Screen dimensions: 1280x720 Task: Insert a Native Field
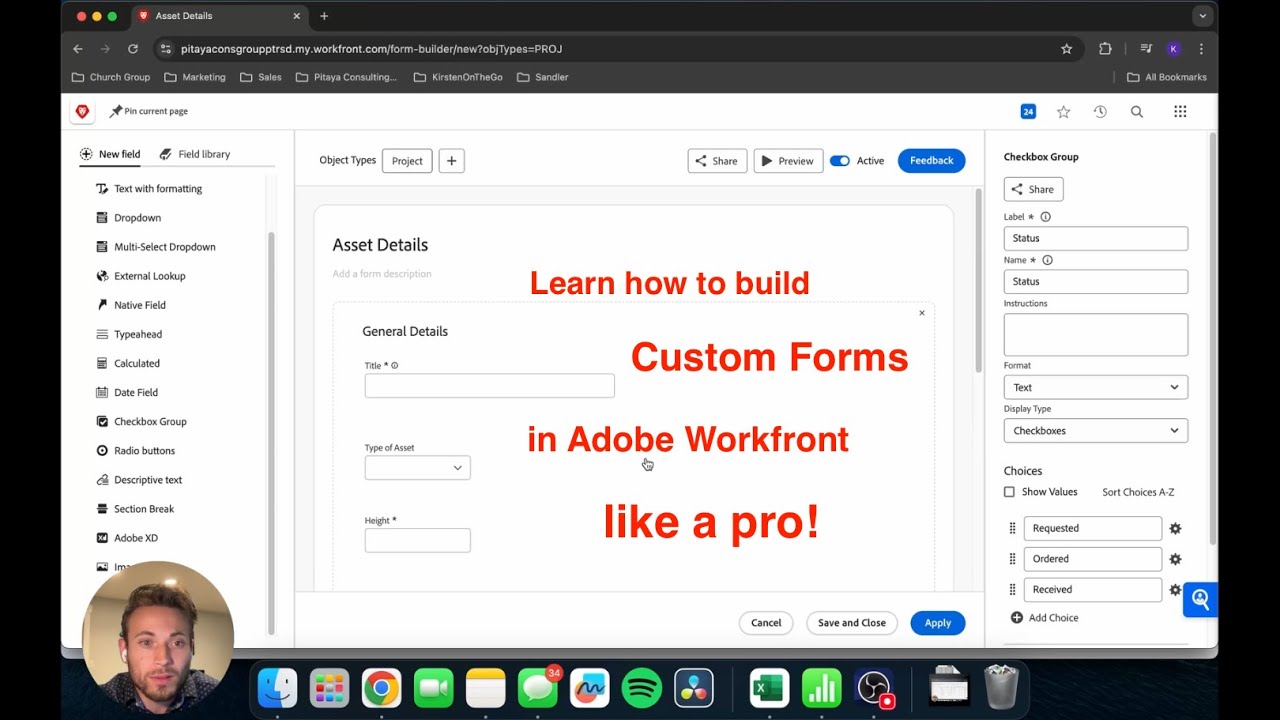tap(130, 304)
